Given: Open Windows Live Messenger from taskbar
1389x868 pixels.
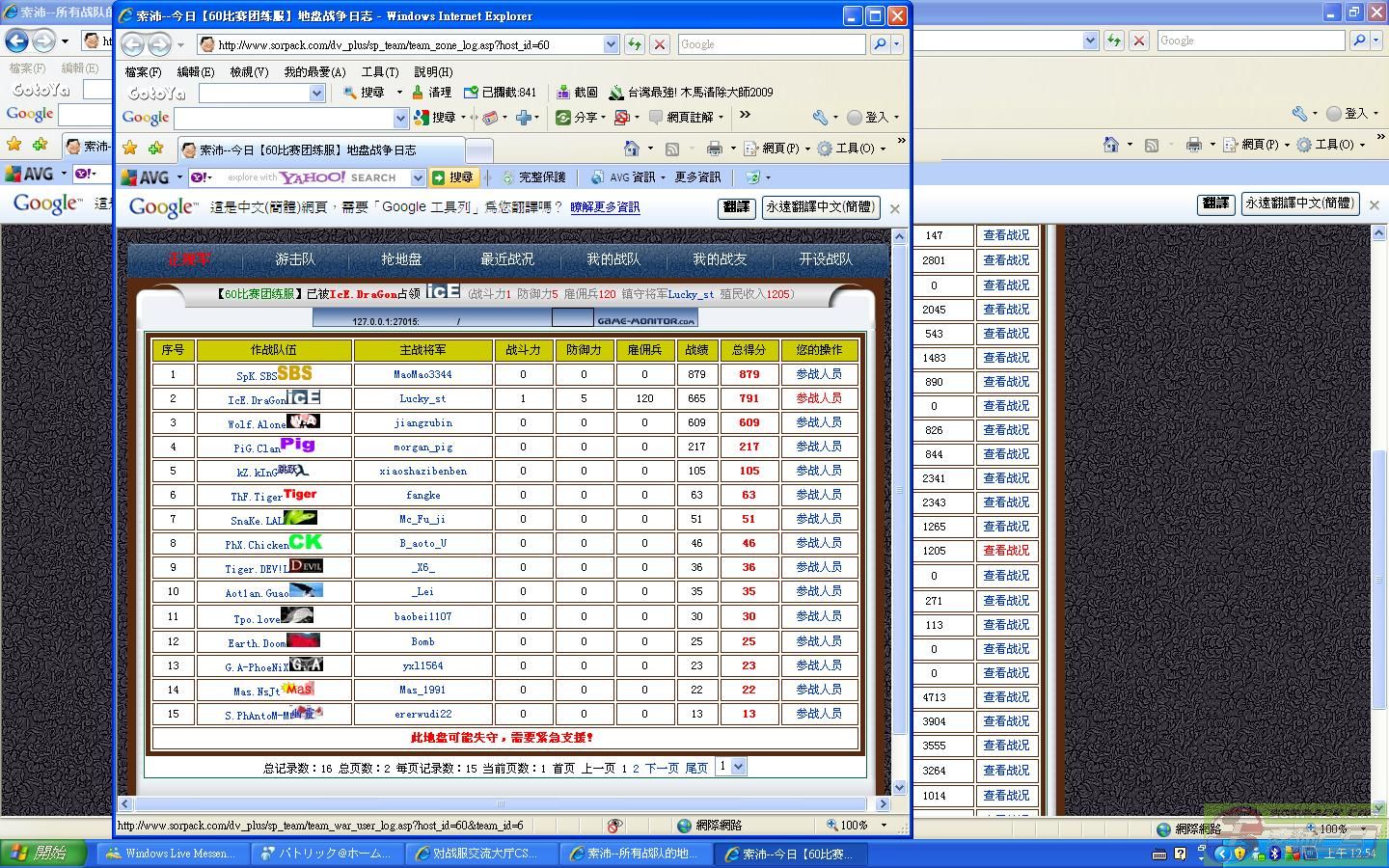Looking at the screenshot, I should pyautogui.click(x=171, y=854).
